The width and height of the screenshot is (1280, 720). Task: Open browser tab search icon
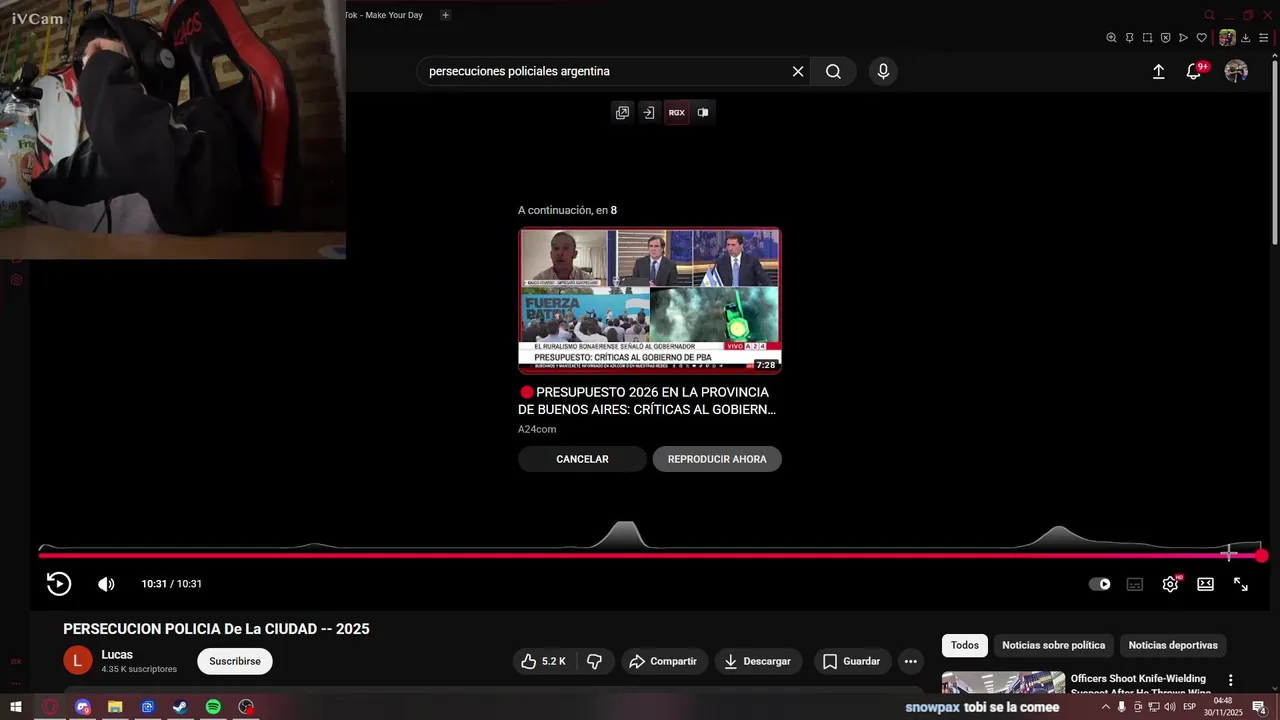click(x=1209, y=15)
